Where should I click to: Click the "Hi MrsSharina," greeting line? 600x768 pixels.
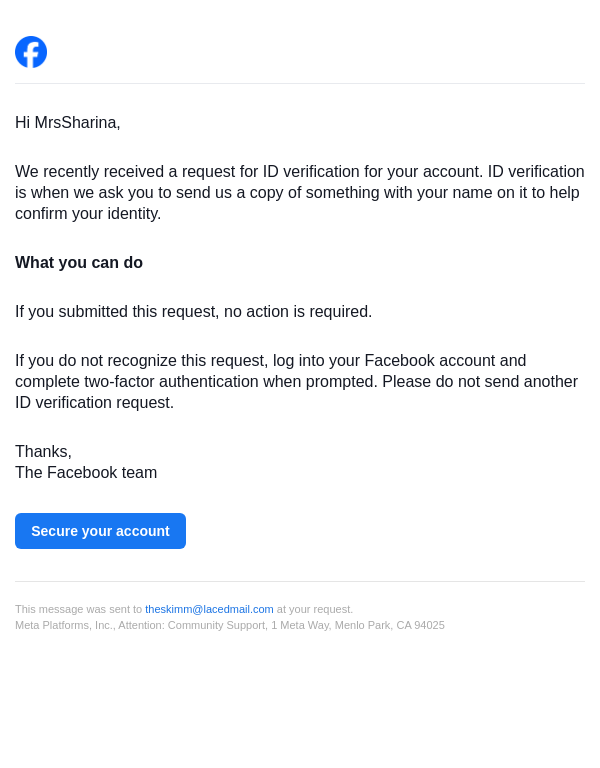coord(68,123)
